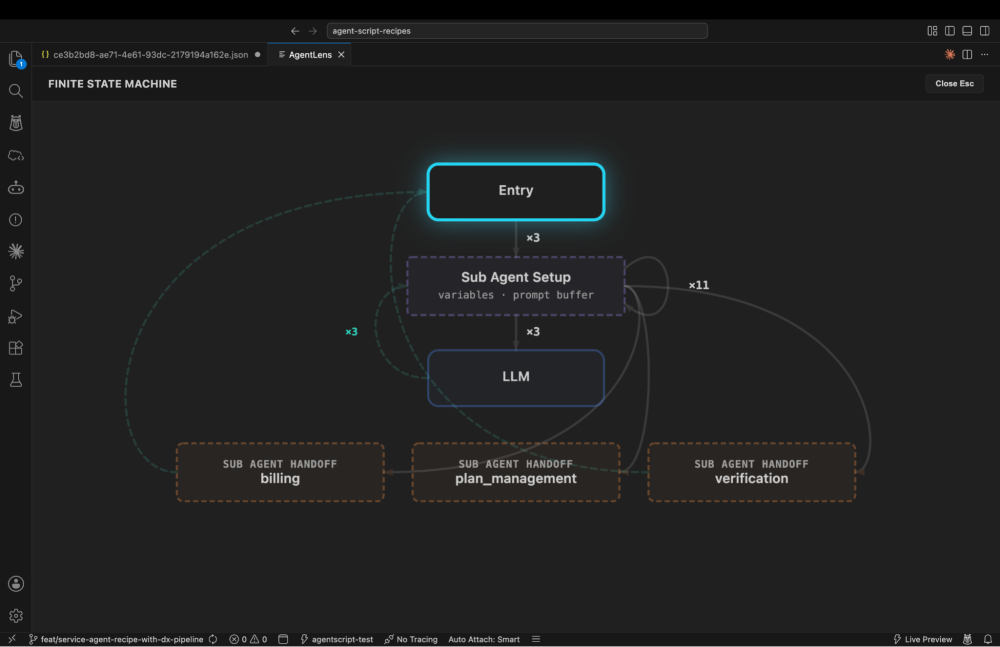Open the starburst icon in activity bar
This screenshot has width=1000, height=647.
point(16,251)
